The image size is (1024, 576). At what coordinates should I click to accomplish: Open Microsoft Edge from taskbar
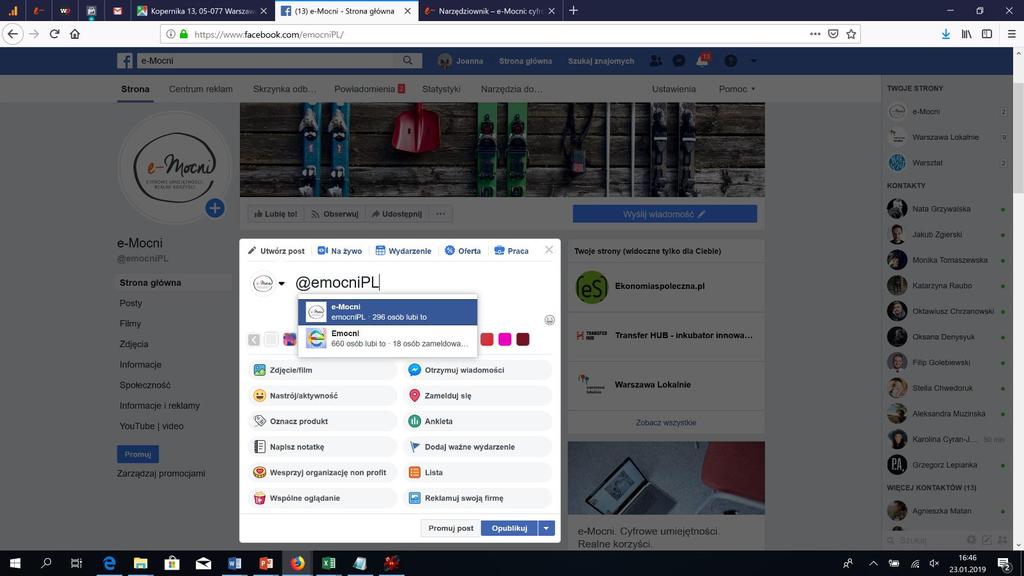[x=109, y=563]
